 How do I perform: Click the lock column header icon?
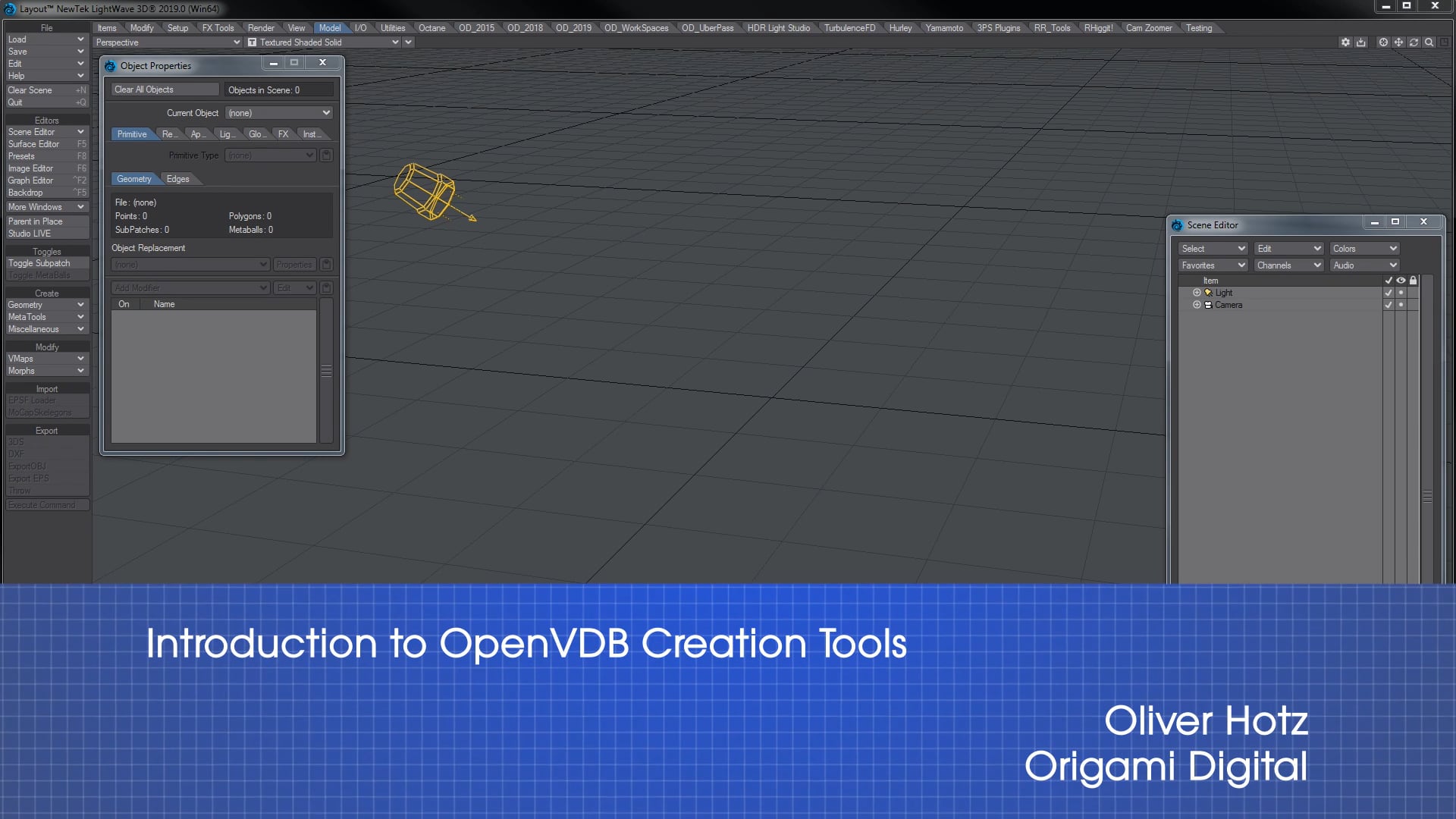(1413, 281)
